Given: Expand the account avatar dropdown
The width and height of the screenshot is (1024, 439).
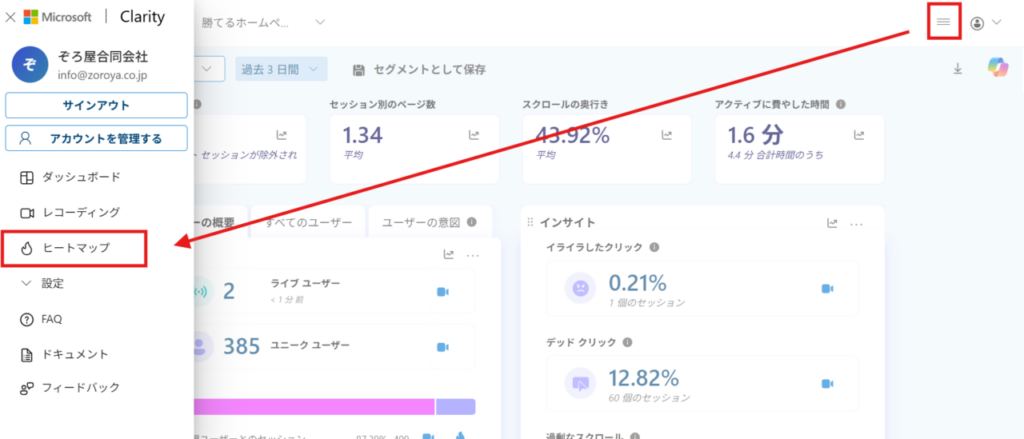Looking at the screenshot, I should pyautogui.click(x=985, y=23).
